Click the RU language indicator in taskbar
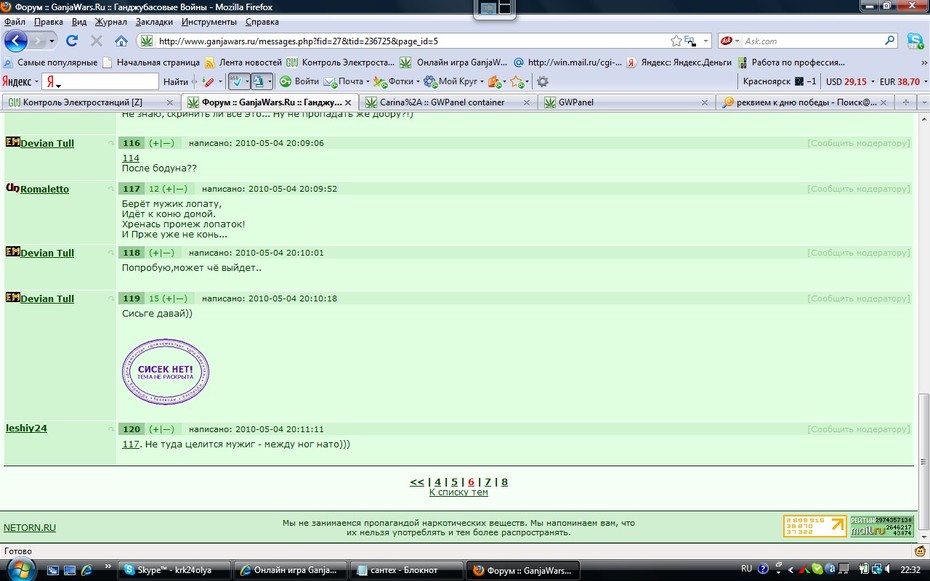The width and height of the screenshot is (930, 581). pos(746,569)
